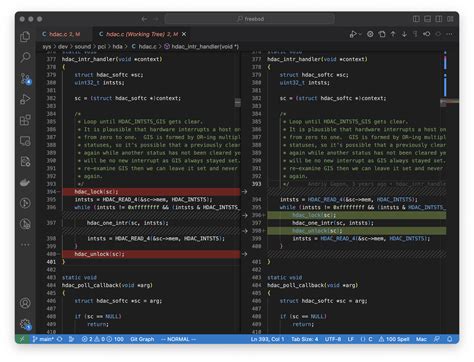Open the Explorer view in activity bar
Screen dimensions: 474x362
coord(25,37)
